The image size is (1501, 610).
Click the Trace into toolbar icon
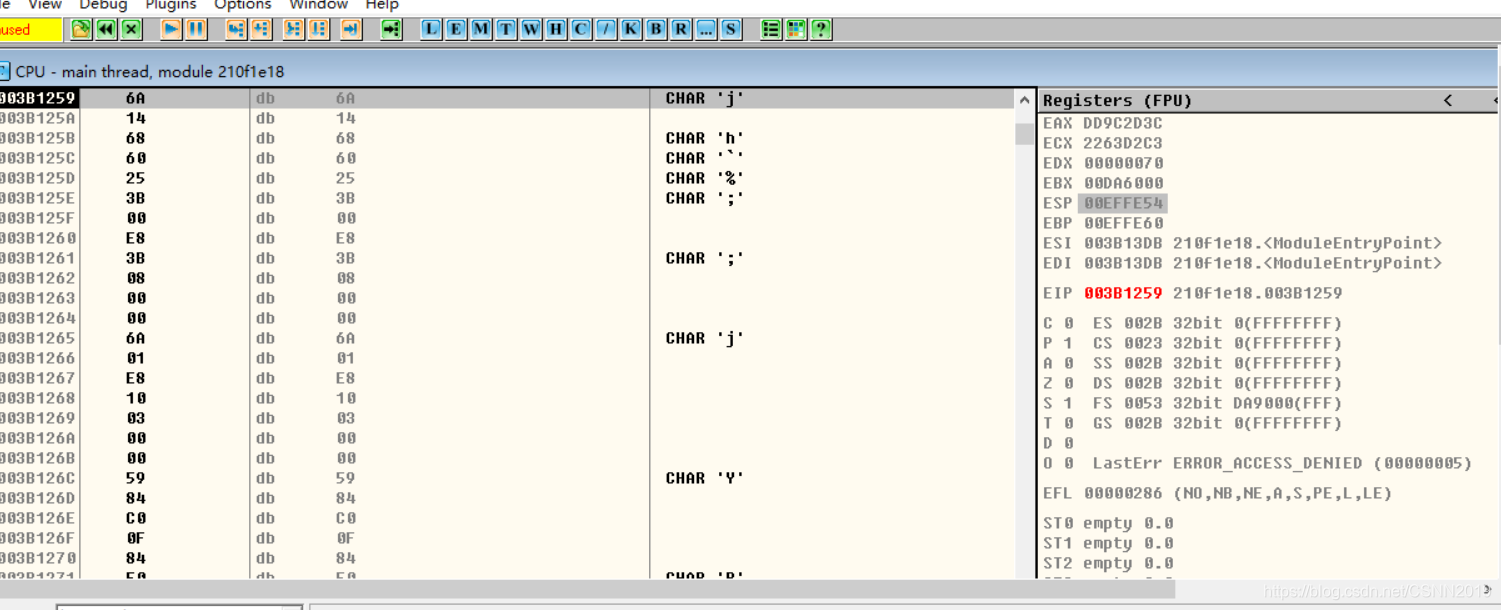[x=293, y=29]
